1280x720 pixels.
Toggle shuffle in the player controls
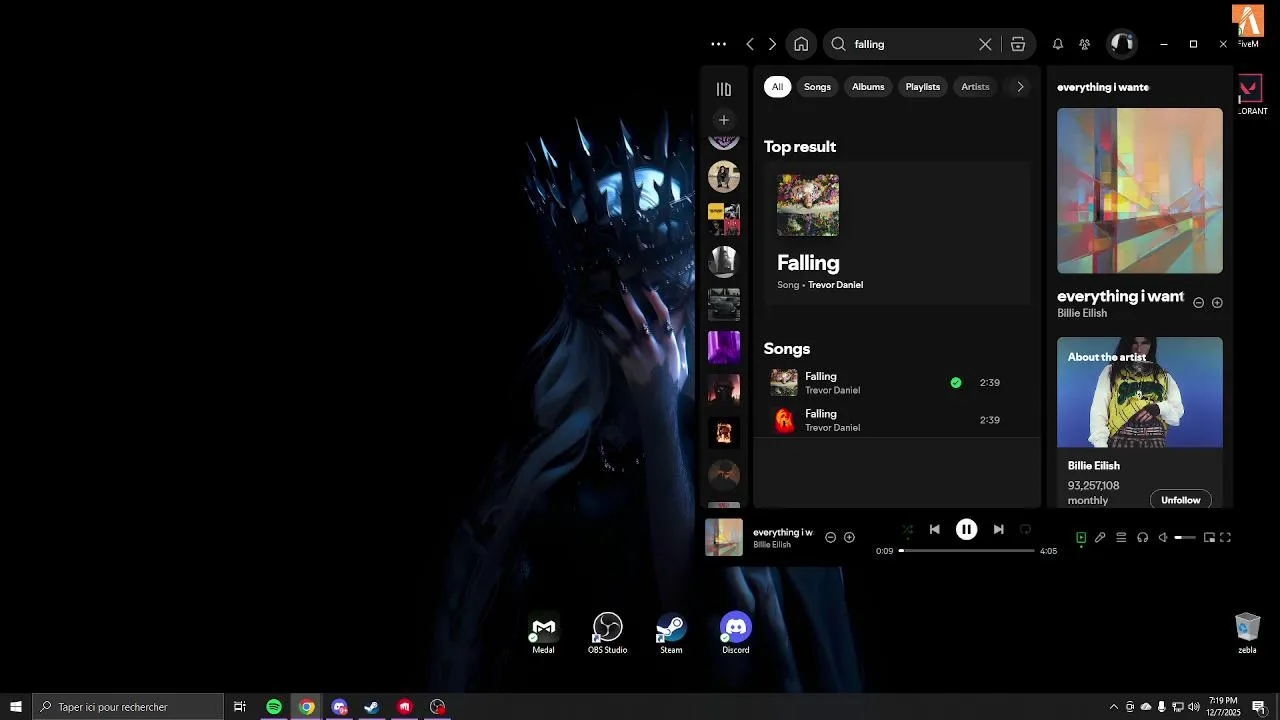pyautogui.click(x=907, y=530)
